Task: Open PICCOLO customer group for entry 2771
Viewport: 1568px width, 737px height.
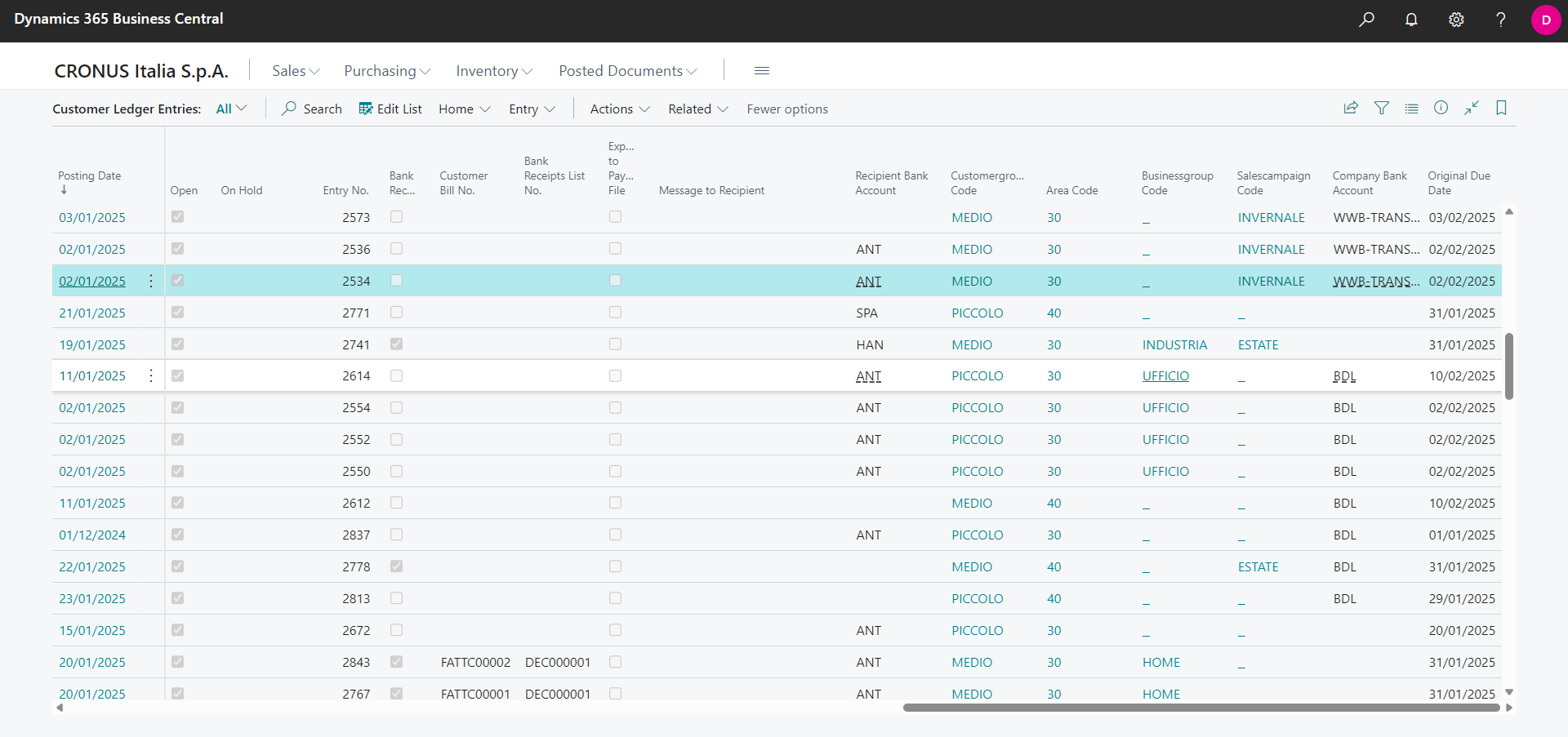Action: coord(977,313)
